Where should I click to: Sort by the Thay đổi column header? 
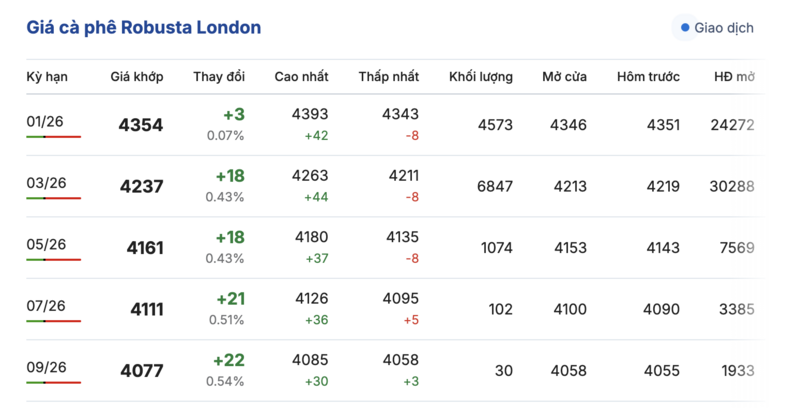[x=219, y=76]
